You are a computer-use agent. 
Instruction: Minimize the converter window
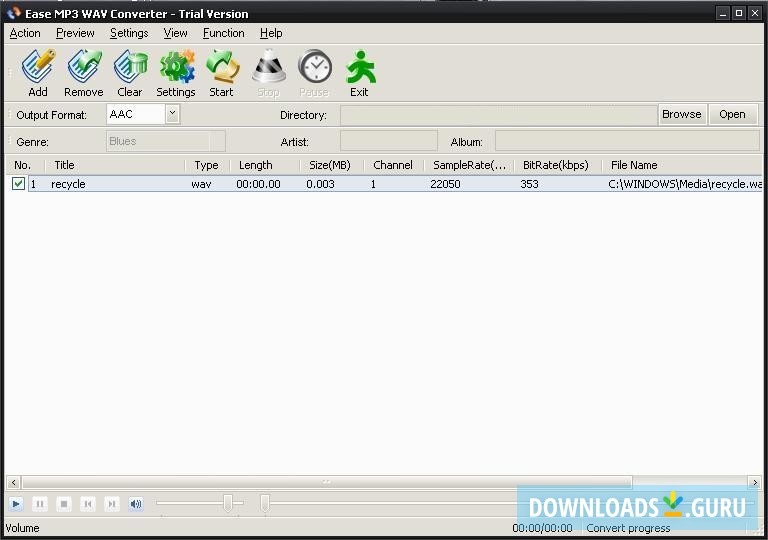pyautogui.click(x=723, y=13)
